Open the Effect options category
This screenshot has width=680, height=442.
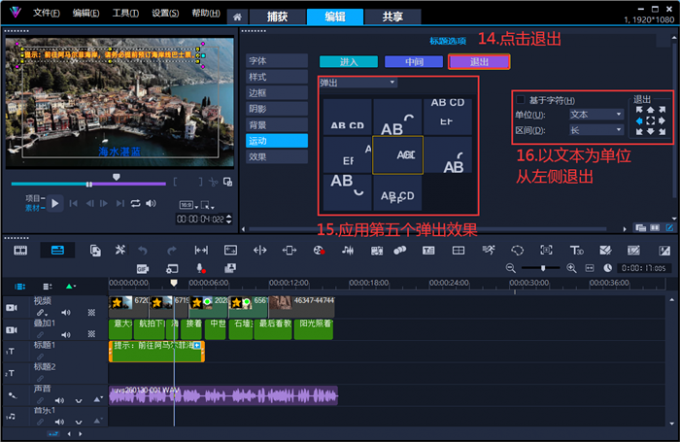pos(277,157)
